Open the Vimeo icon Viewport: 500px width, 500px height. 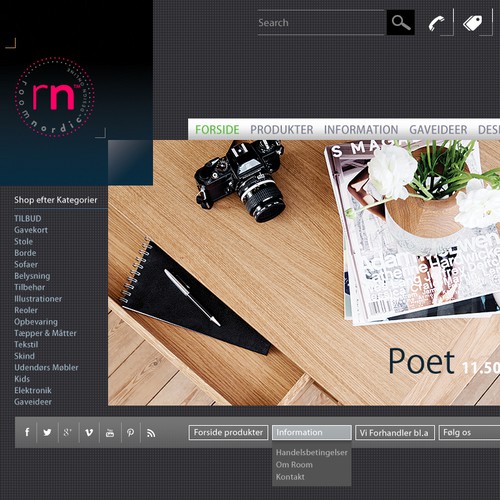pyautogui.click(x=89, y=433)
